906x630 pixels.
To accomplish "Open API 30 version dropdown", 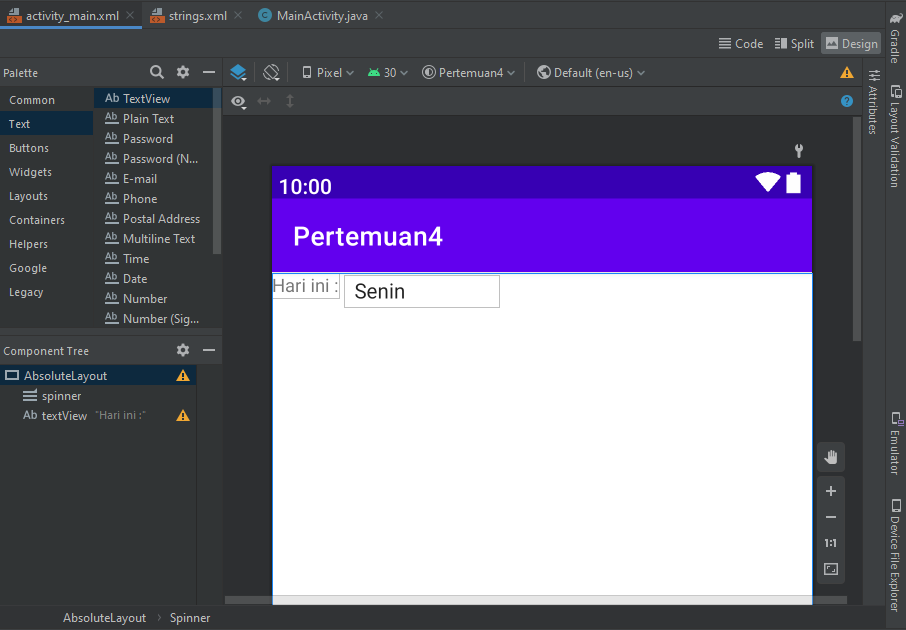I will (x=388, y=73).
